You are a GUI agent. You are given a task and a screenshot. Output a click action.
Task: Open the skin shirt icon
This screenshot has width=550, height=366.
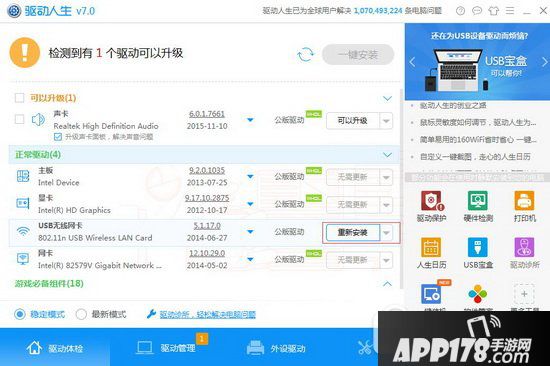(x=494, y=11)
